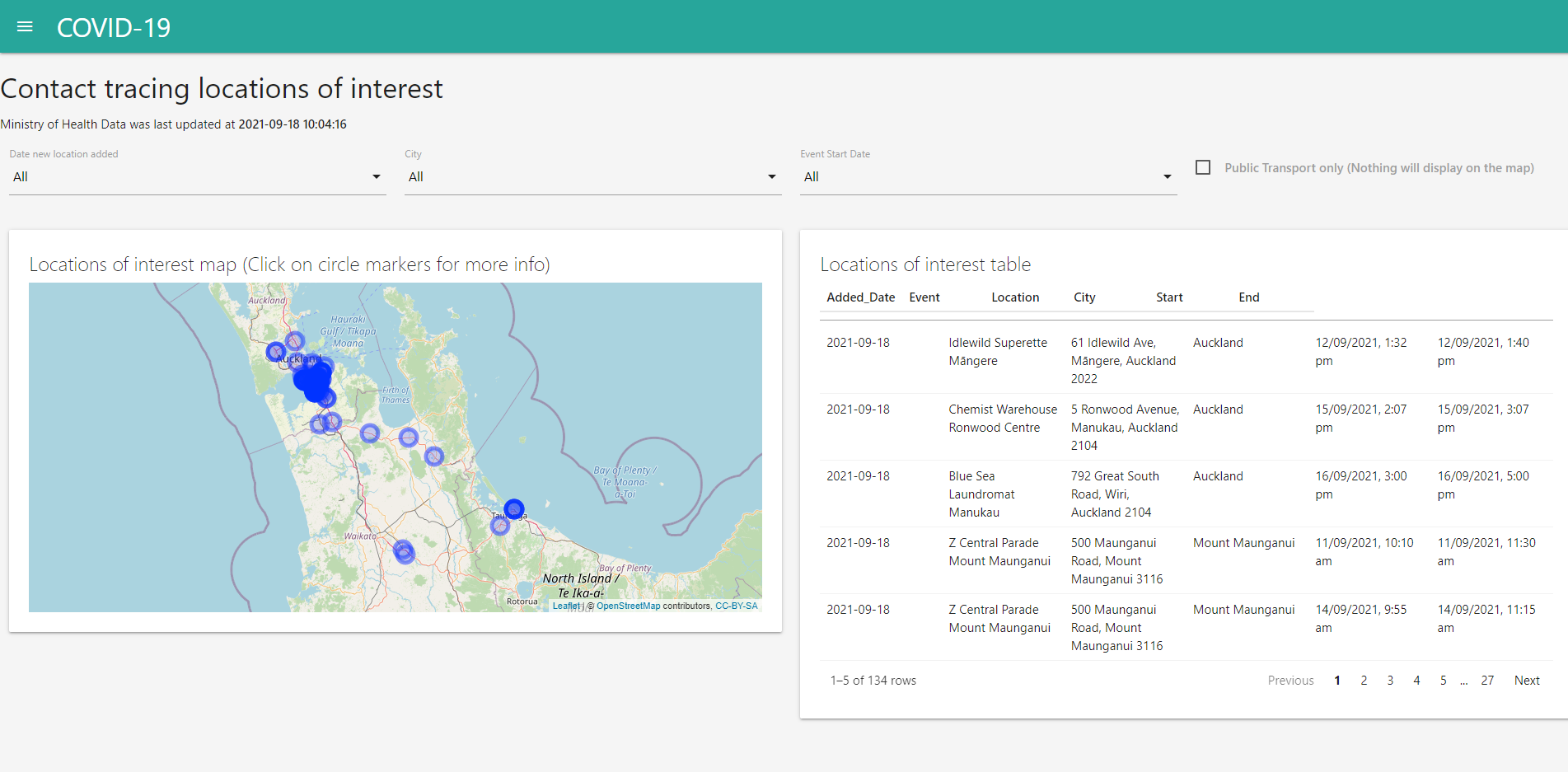This screenshot has width=1568, height=777.
Task: Expand the Date new location added dropdown
Action: tap(197, 177)
